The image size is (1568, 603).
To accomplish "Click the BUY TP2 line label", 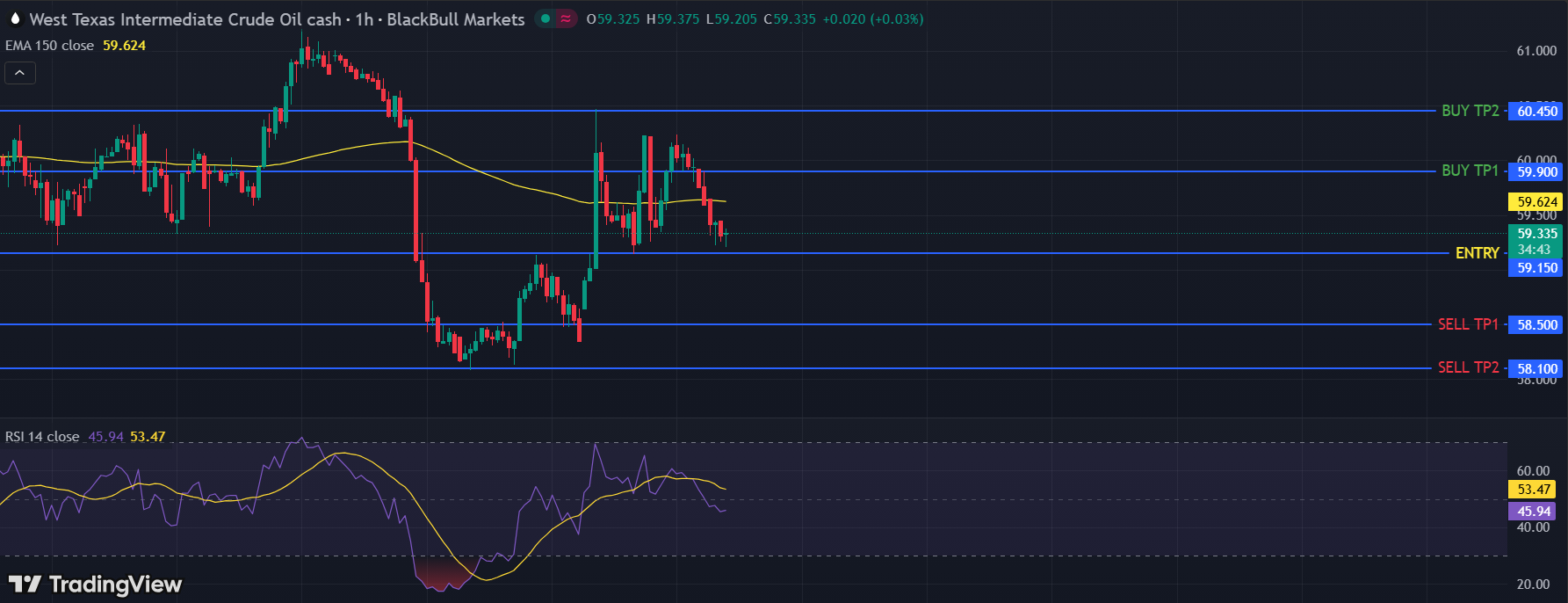I will (x=1470, y=111).
